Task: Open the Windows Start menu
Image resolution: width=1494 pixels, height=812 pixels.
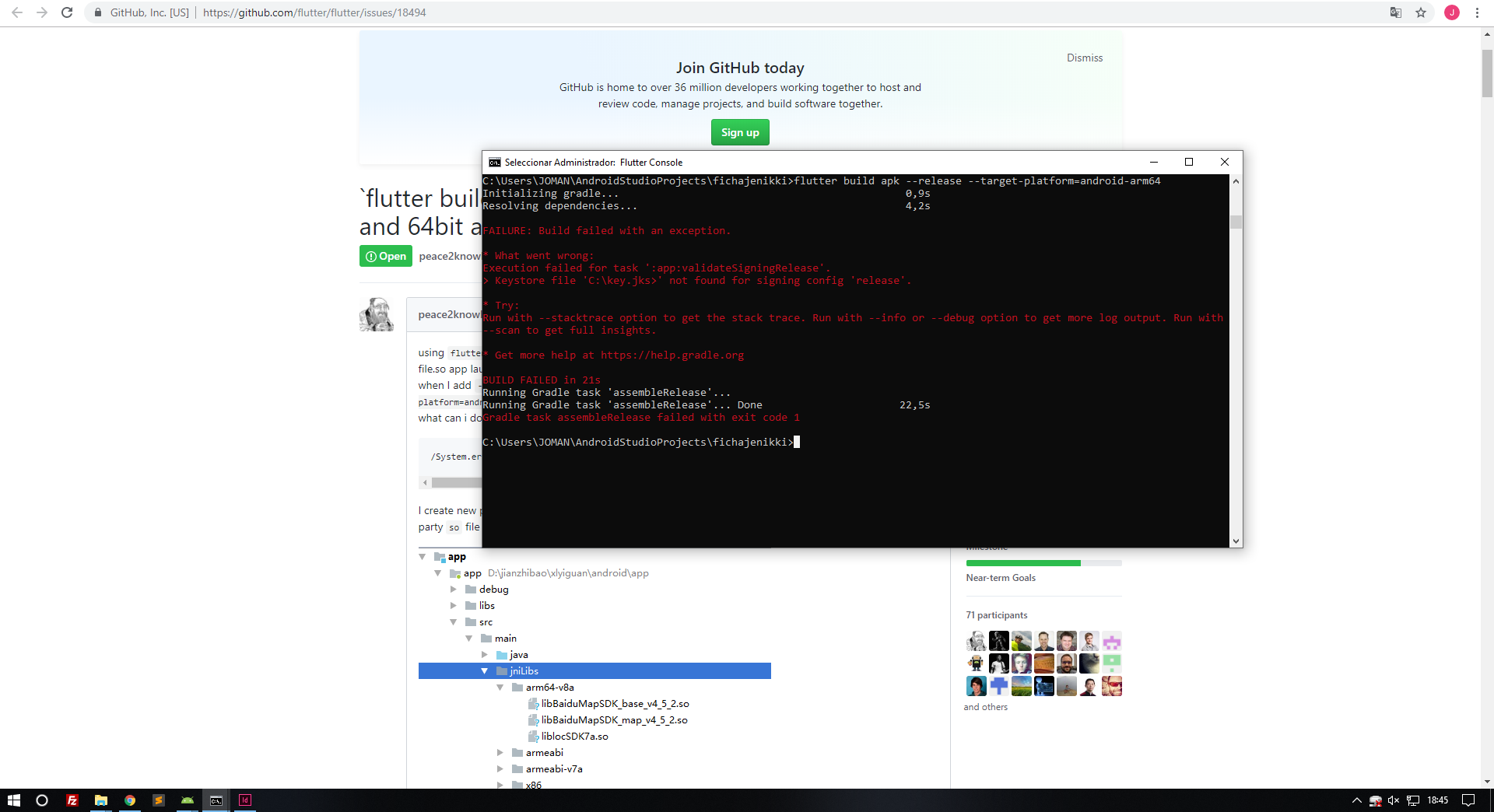Action: (x=13, y=800)
